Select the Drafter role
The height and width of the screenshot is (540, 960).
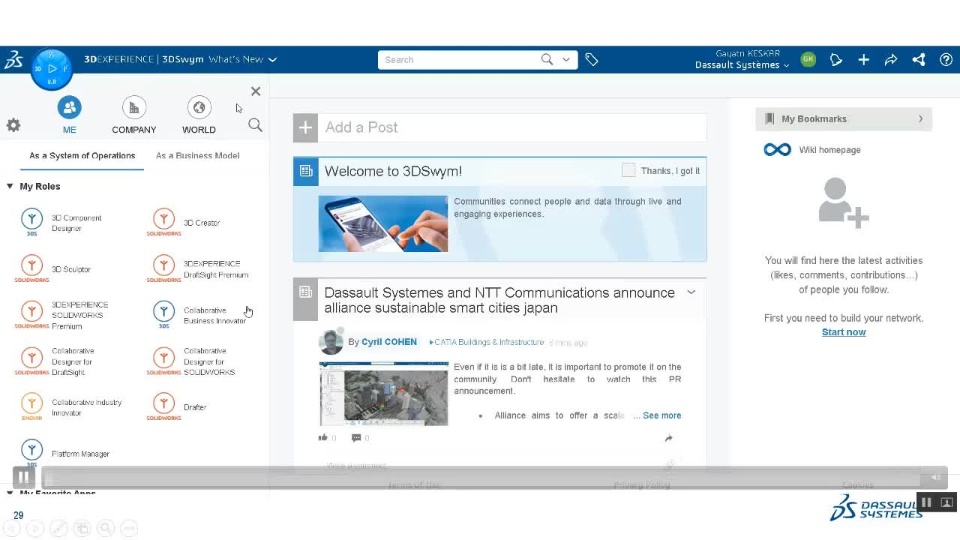coord(178,407)
